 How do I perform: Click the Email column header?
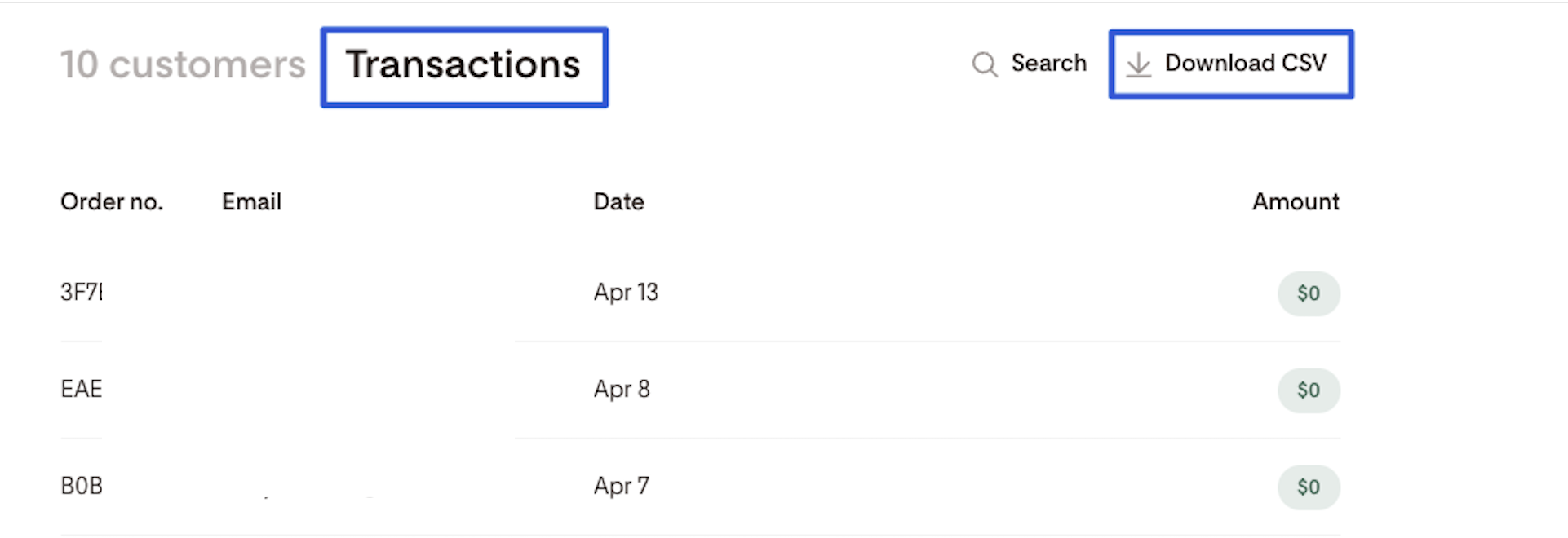251,201
